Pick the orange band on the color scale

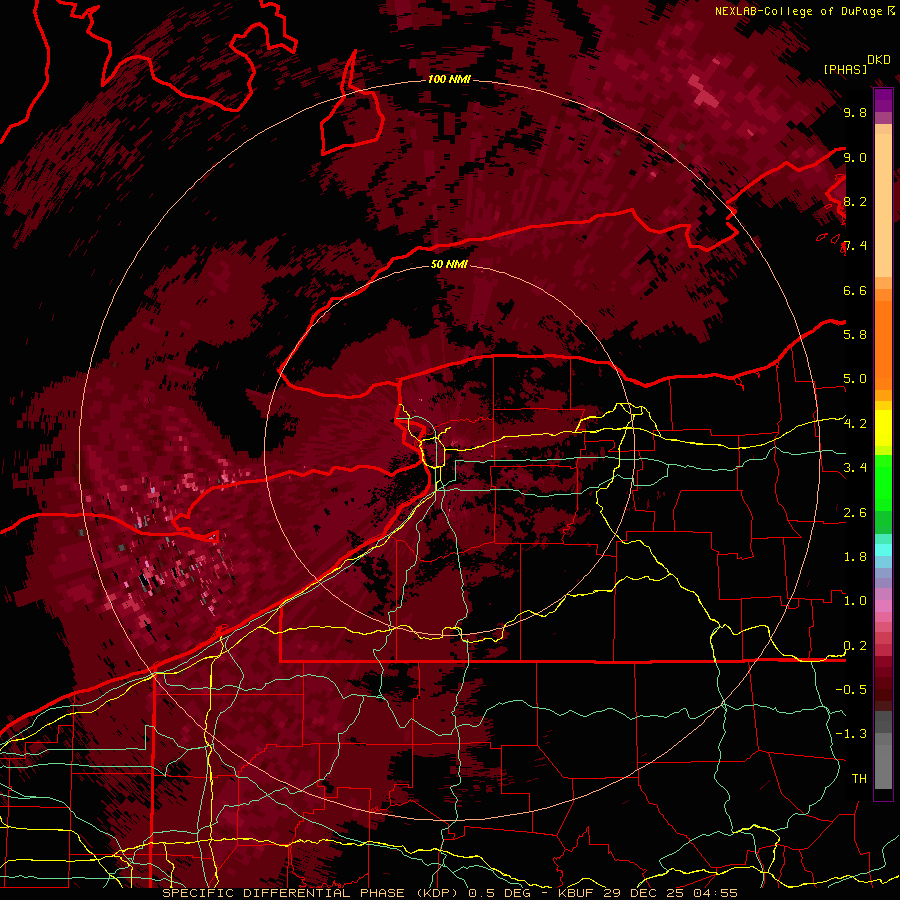click(x=883, y=346)
